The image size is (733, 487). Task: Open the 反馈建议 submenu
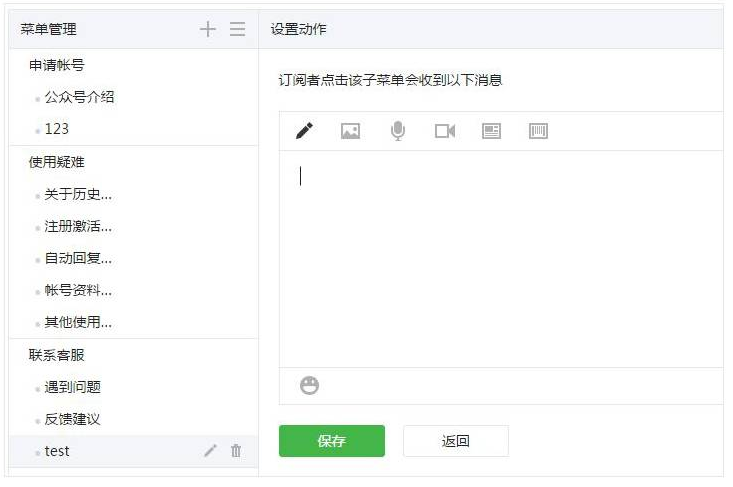coord(72,419)
